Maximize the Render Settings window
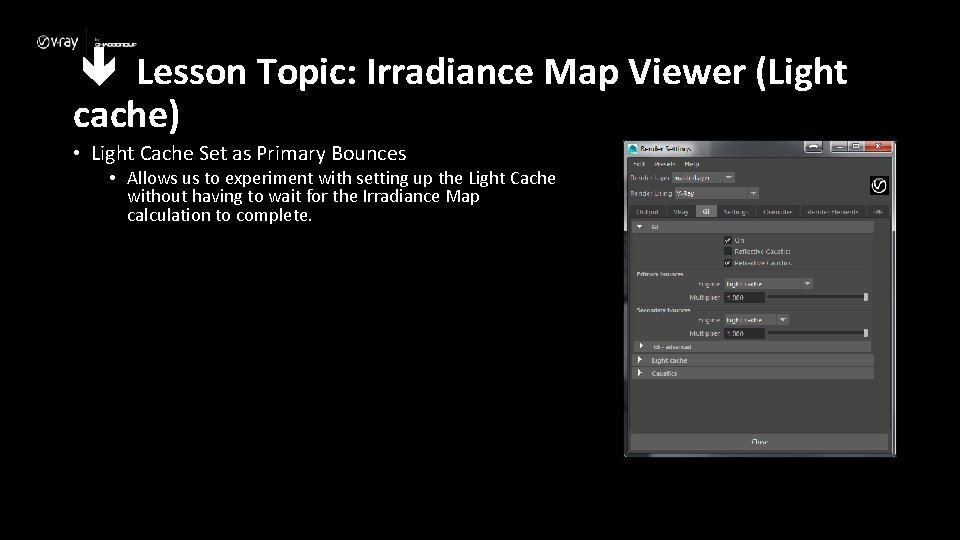960x540 pixels. 857,147
